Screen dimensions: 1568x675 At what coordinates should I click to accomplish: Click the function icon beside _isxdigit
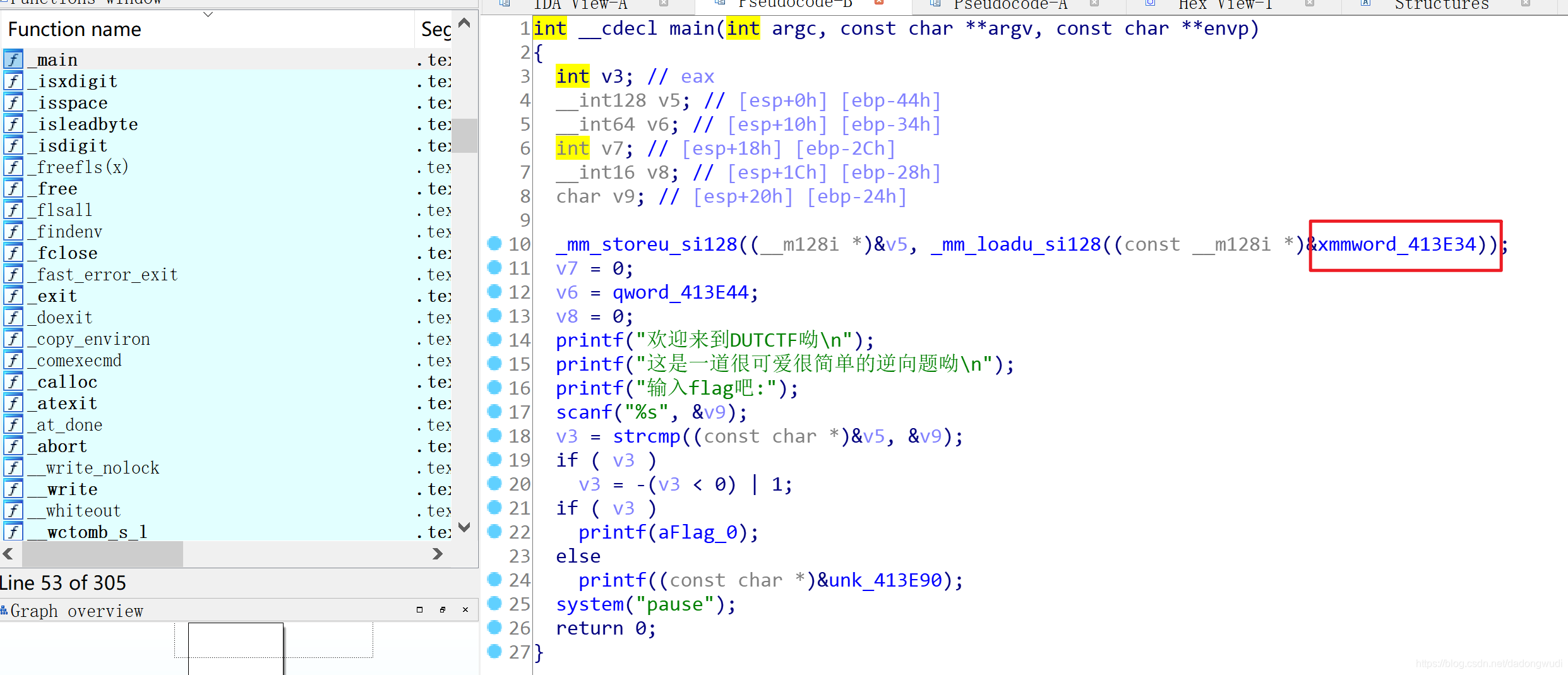[13, 81]
